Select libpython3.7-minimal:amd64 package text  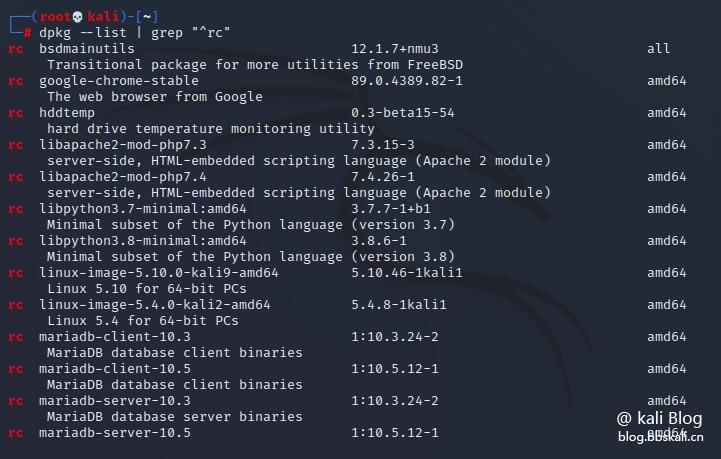pyautogui.click(x=143, y=209)
